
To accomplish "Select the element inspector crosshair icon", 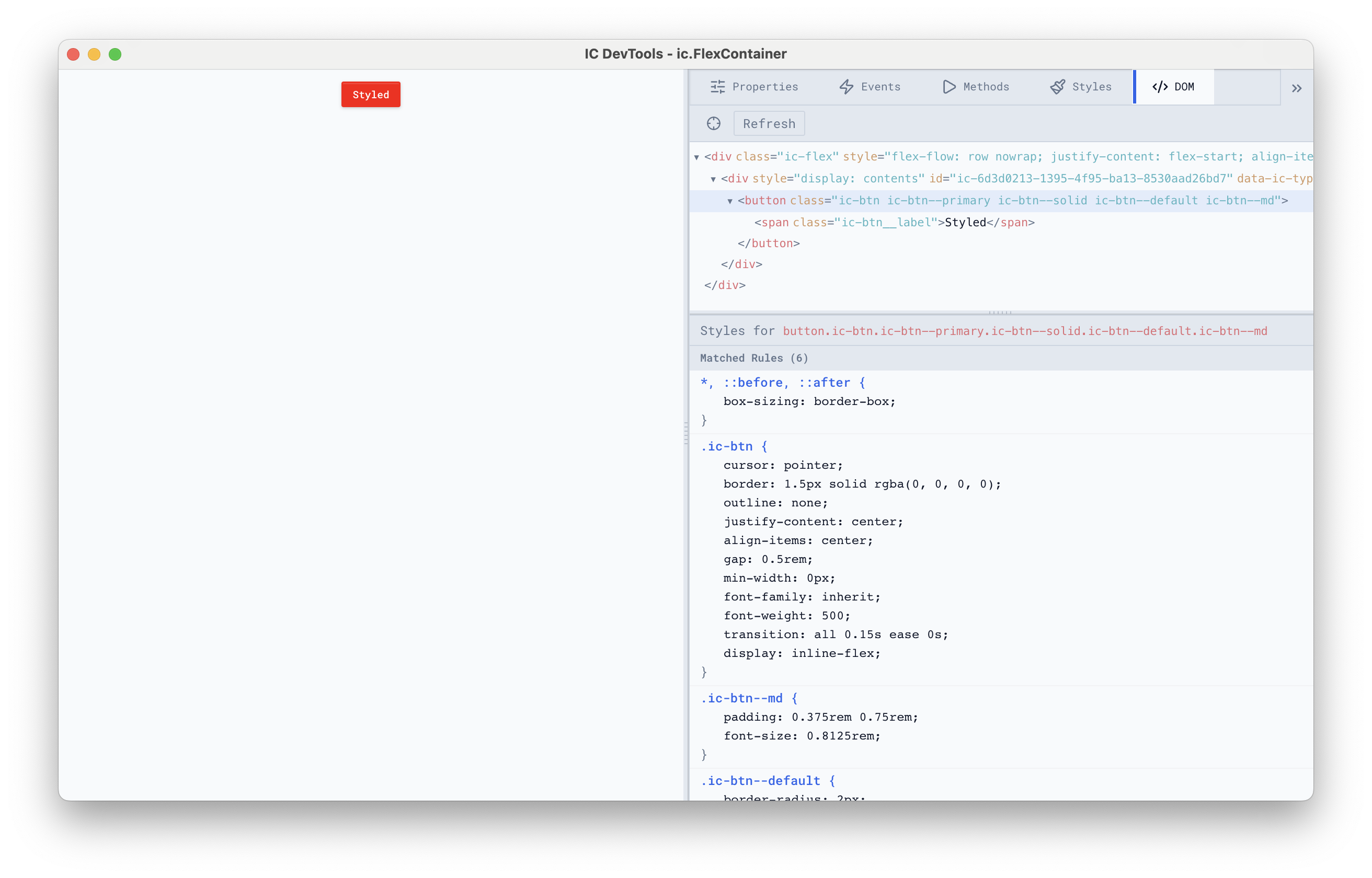I will coord(713,123).
